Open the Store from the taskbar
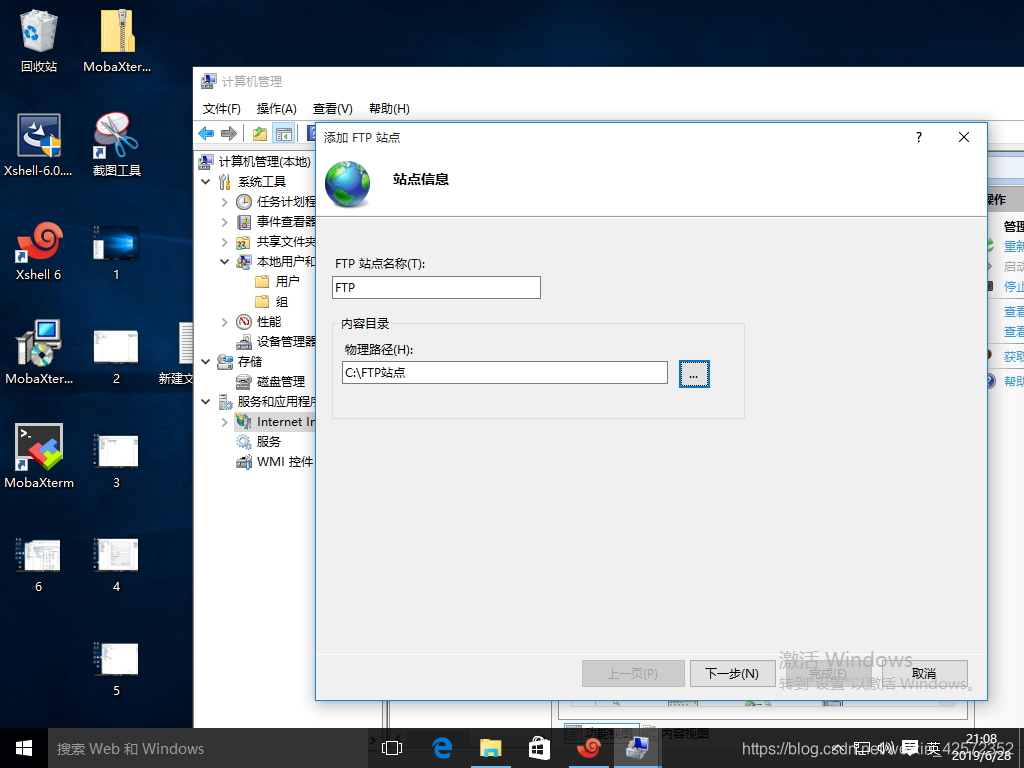 pos(539,748)
